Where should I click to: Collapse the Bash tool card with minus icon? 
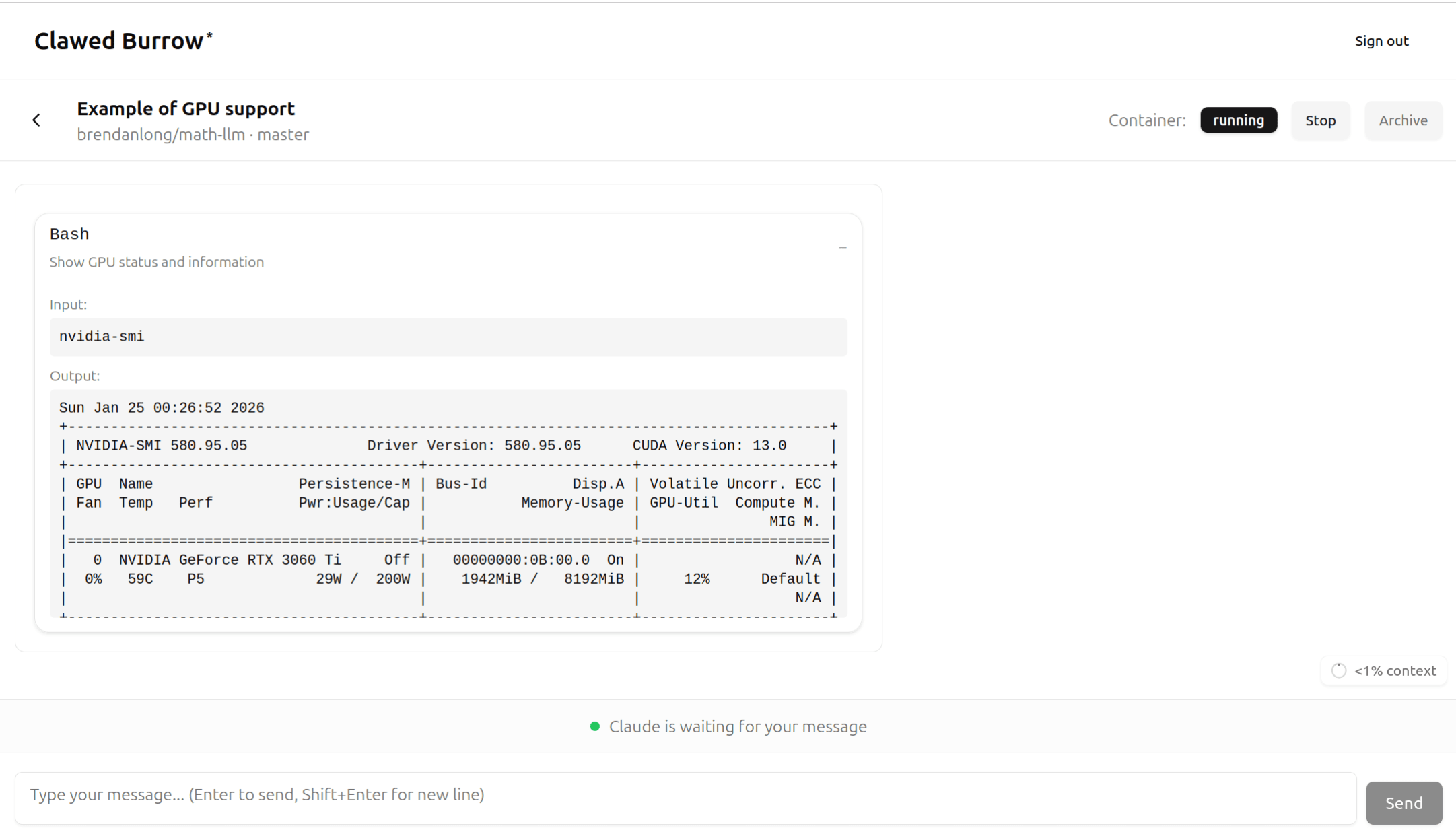(842, 248)
